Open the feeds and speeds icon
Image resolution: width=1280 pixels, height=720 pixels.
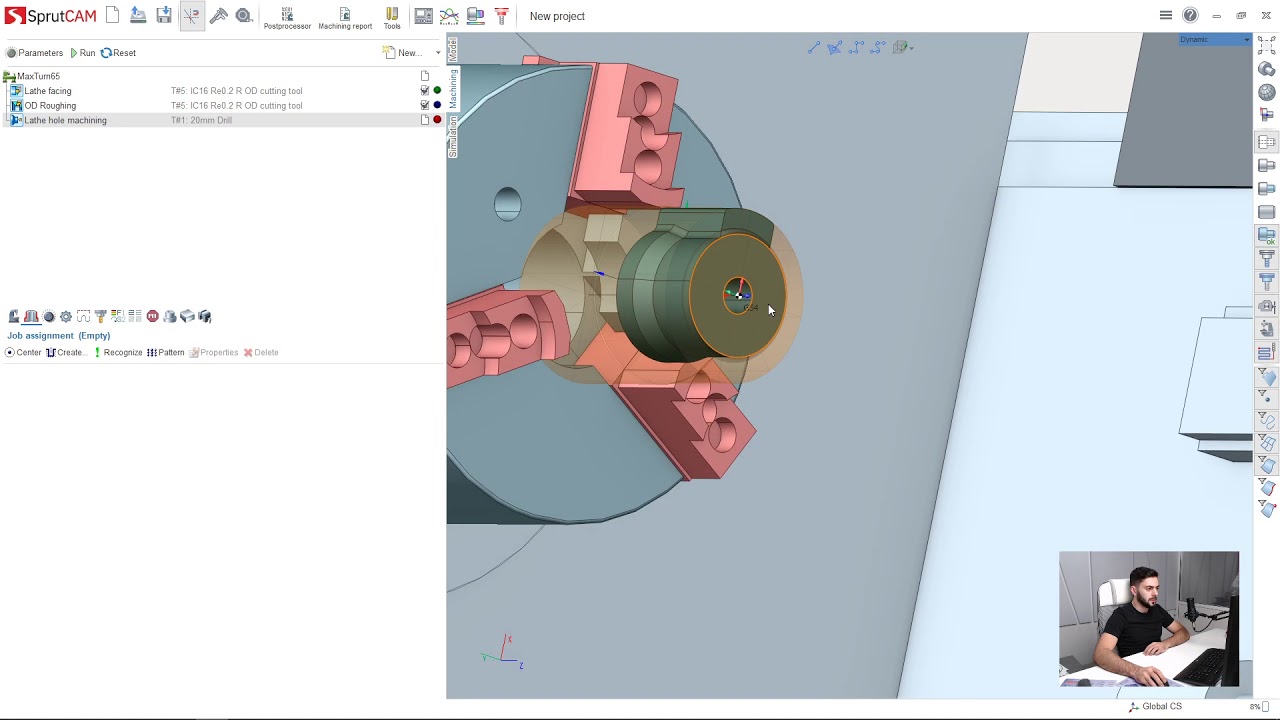click(117, 316)
